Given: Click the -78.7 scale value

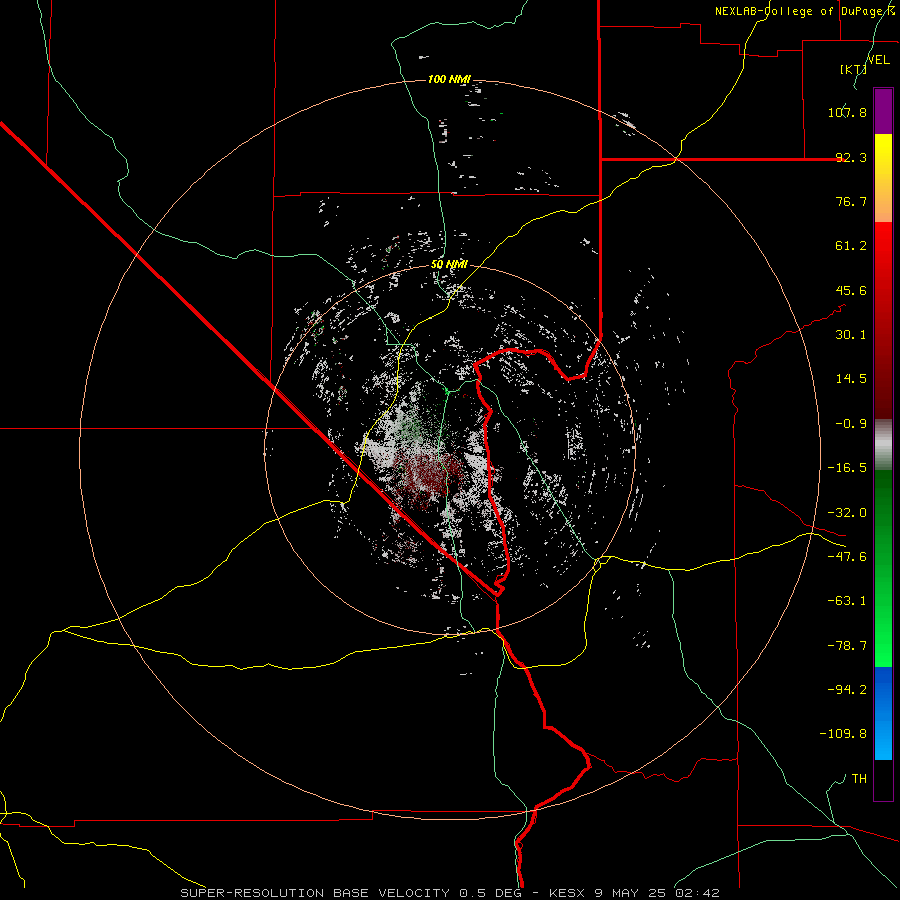Looking at the screenshot, I should [847, 646].
